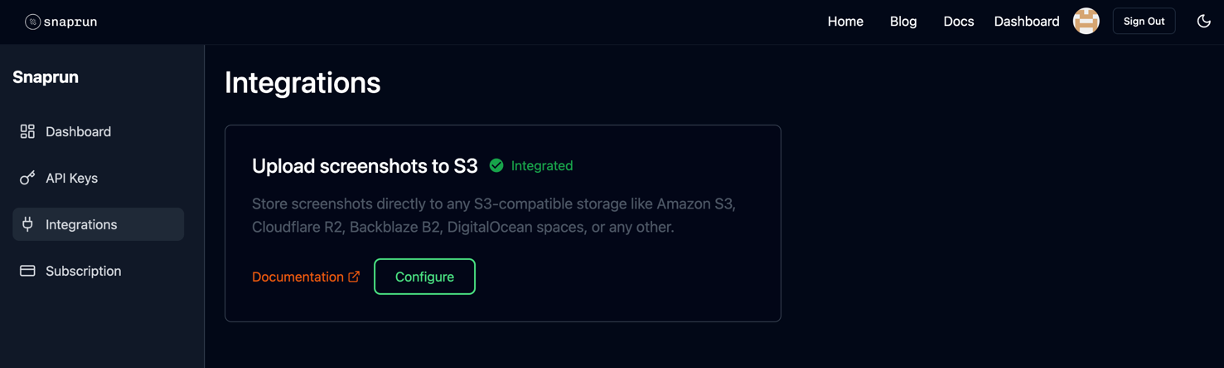Toggle dark mode with the moon icon
1224x368 pixels.
point(1204,21)
